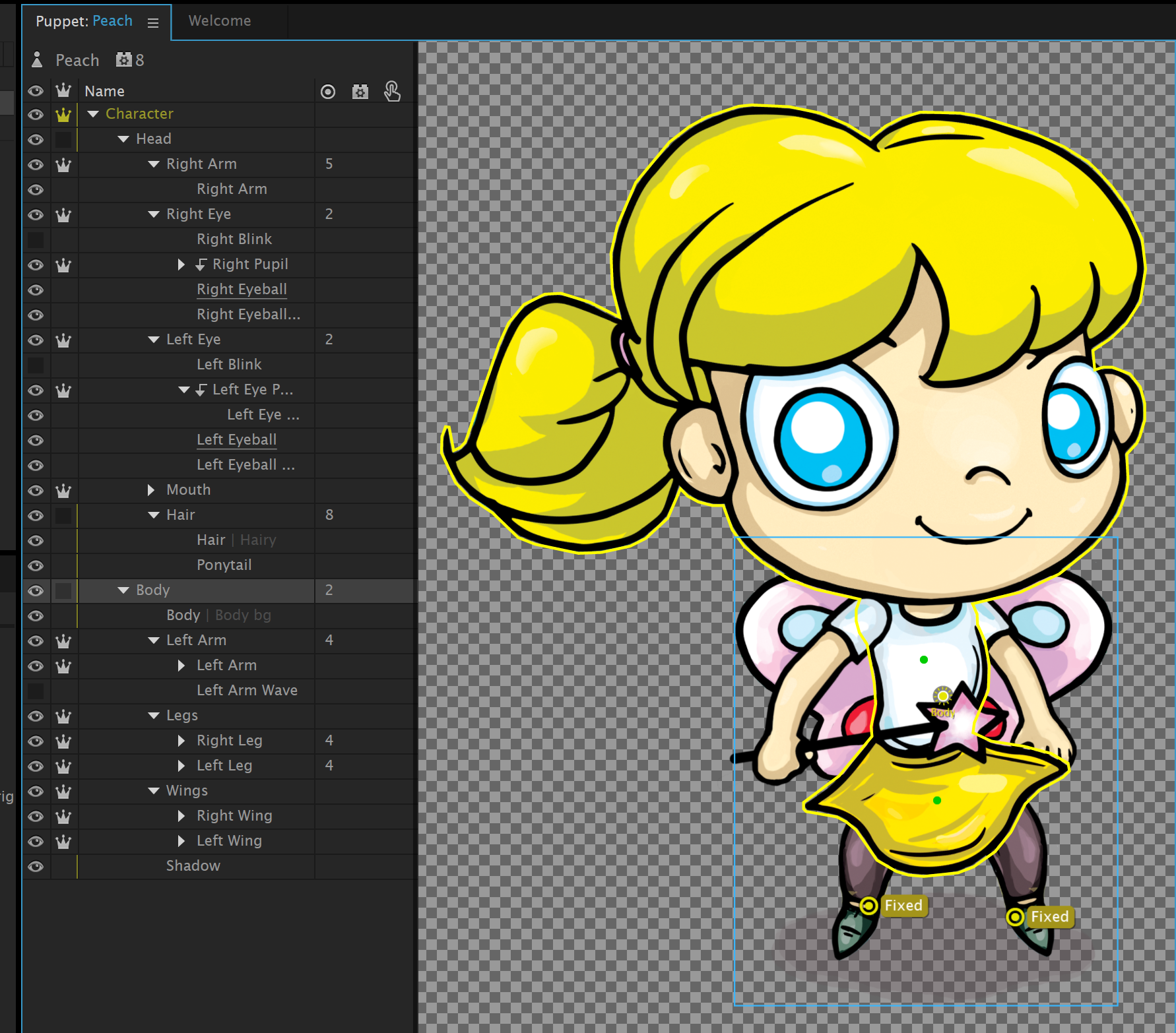The width and height of the screenshot is (1176, 1033).
Task: Click the header handles target icon
Action: point(328,92)
